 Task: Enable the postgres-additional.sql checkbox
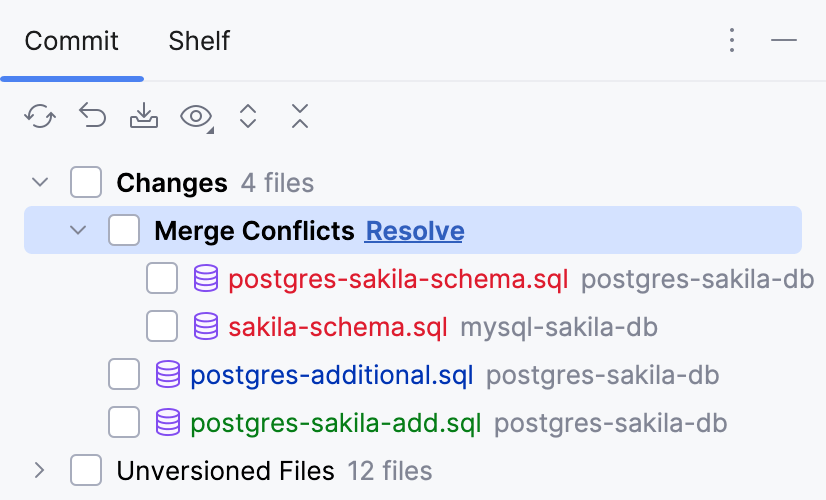[x=124, y=375]
